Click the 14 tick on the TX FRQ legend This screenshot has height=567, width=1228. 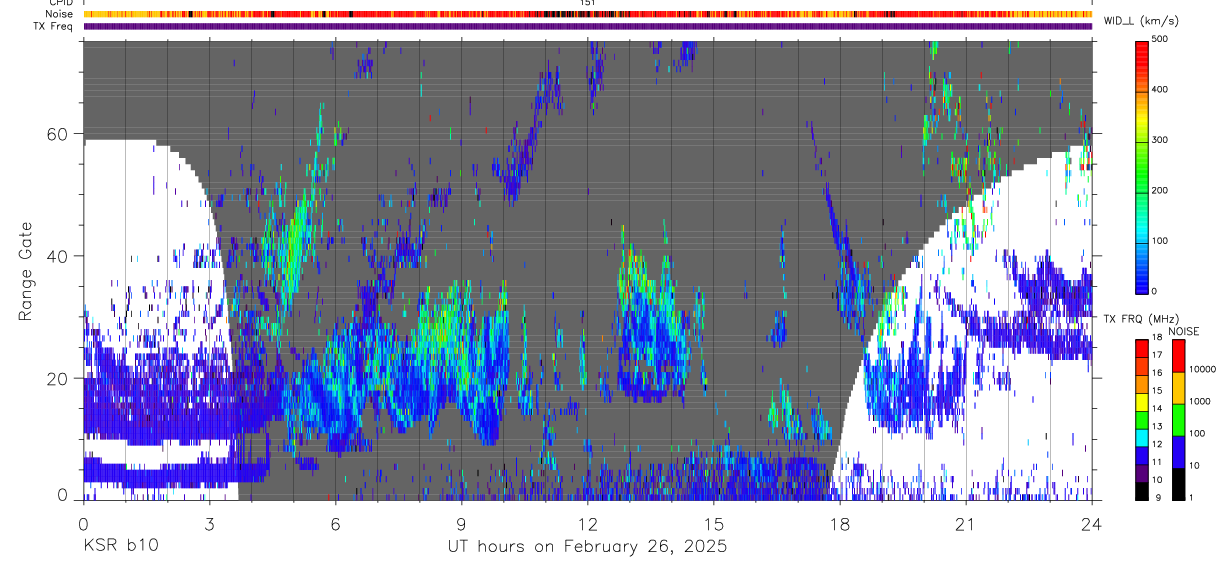point(1157,408)
